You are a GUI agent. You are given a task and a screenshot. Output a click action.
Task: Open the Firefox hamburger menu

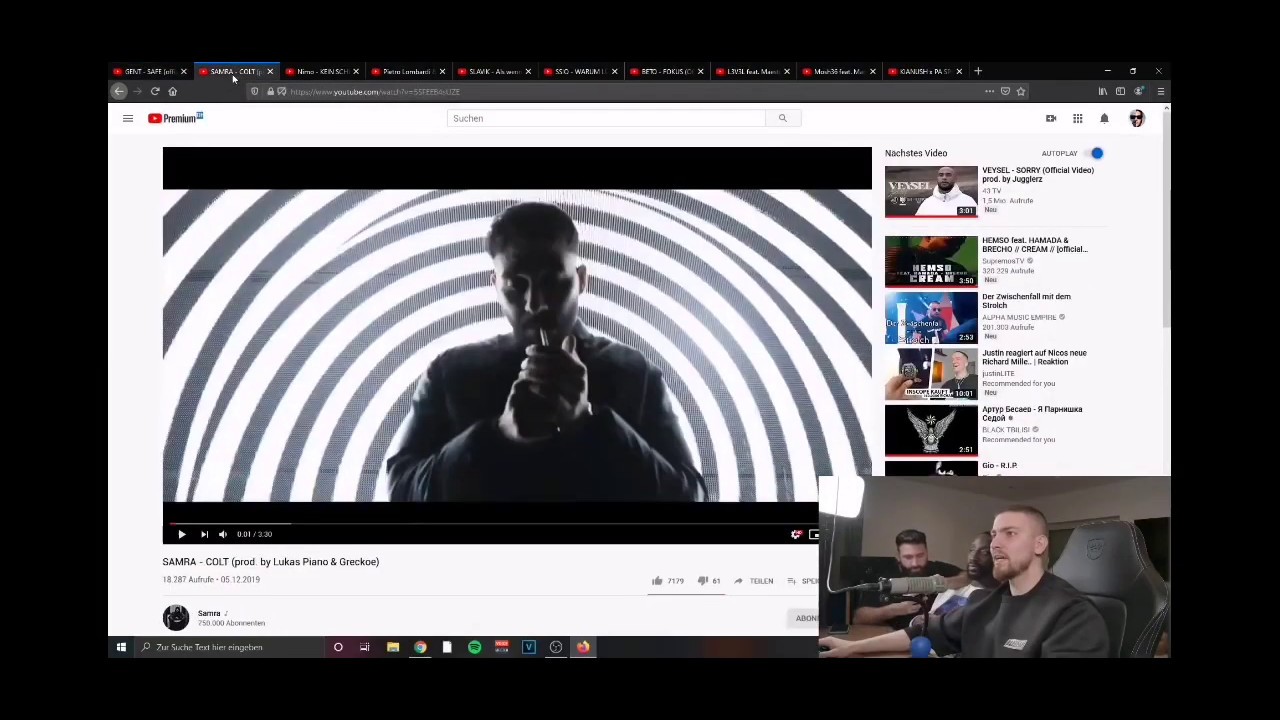pos(1160,91)
